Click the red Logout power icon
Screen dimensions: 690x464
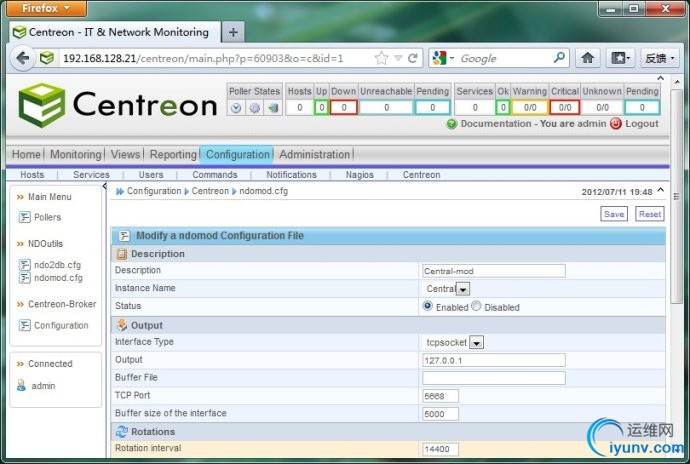[x=616, y=124]
